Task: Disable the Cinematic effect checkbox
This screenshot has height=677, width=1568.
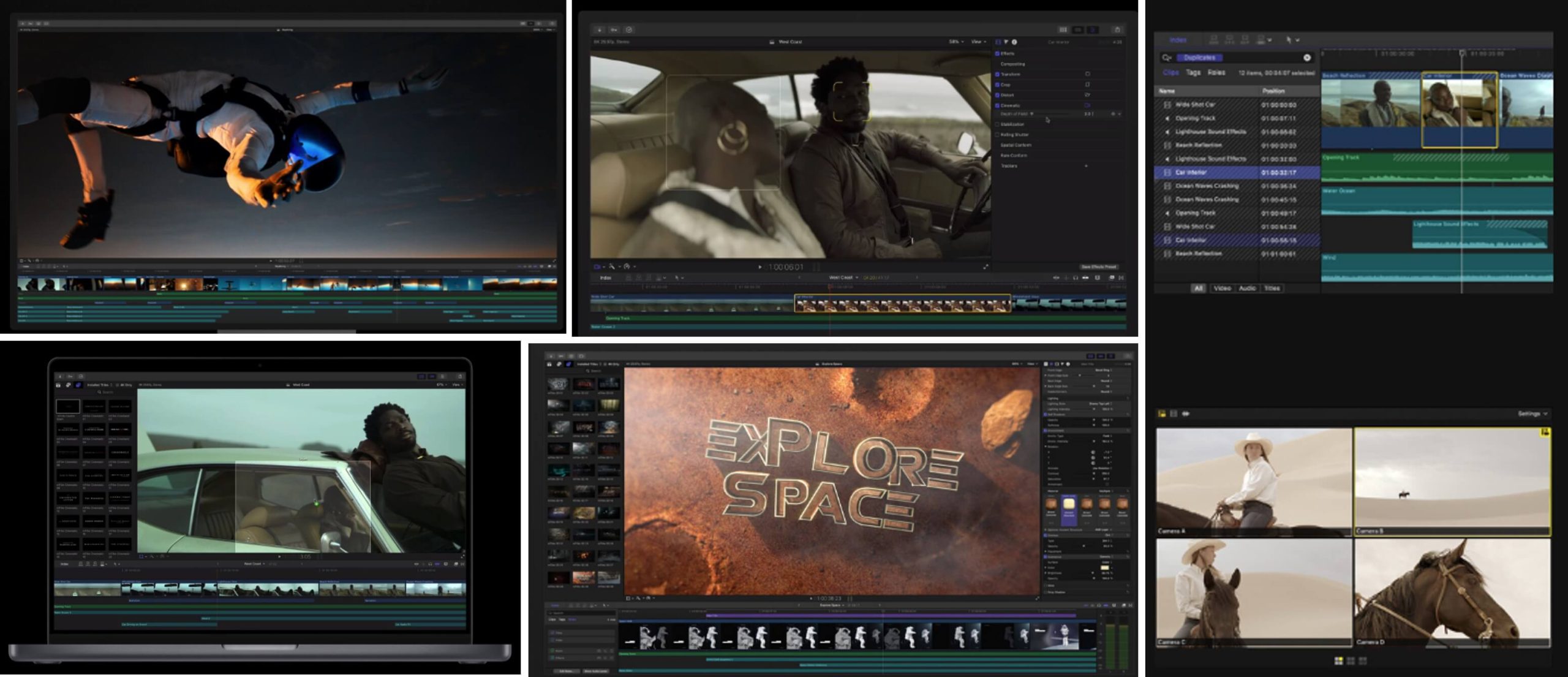Action: (997, 105)
